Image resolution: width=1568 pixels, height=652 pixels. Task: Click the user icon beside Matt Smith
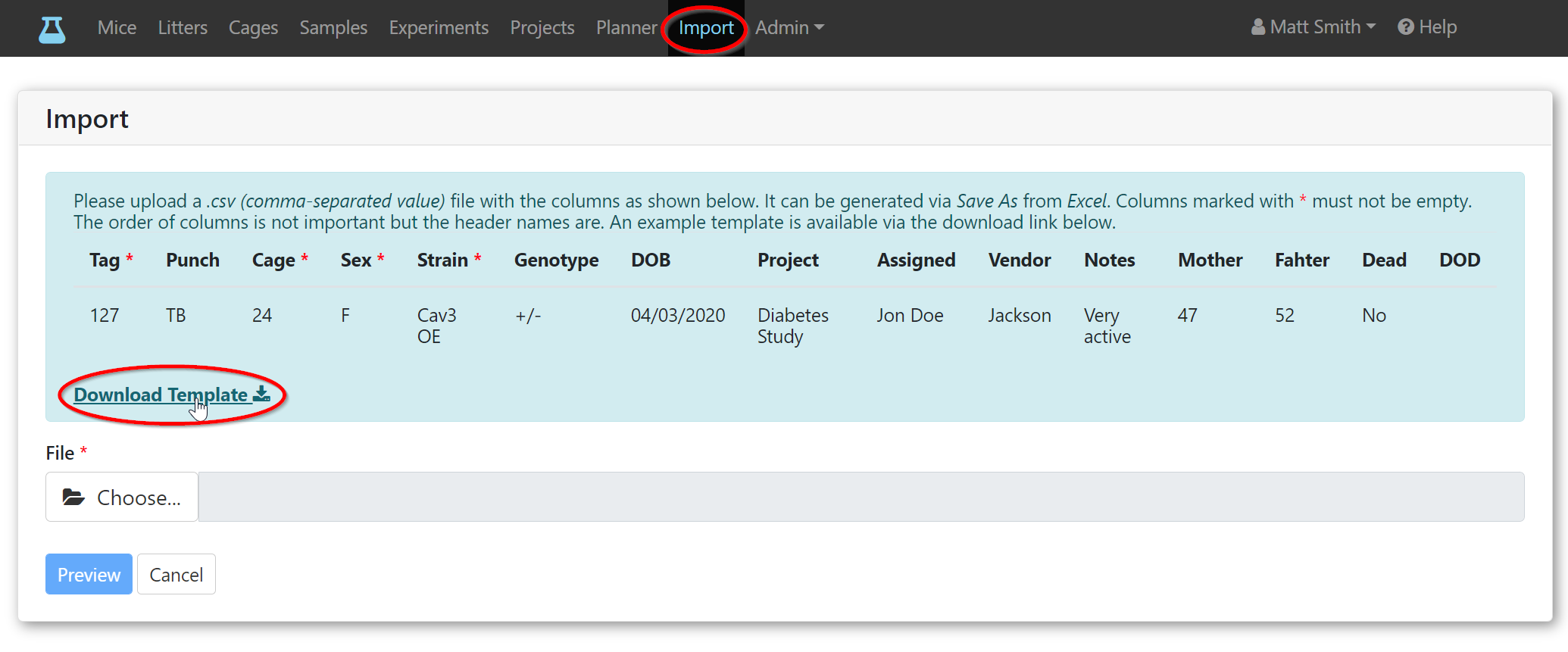[1257, 27]
